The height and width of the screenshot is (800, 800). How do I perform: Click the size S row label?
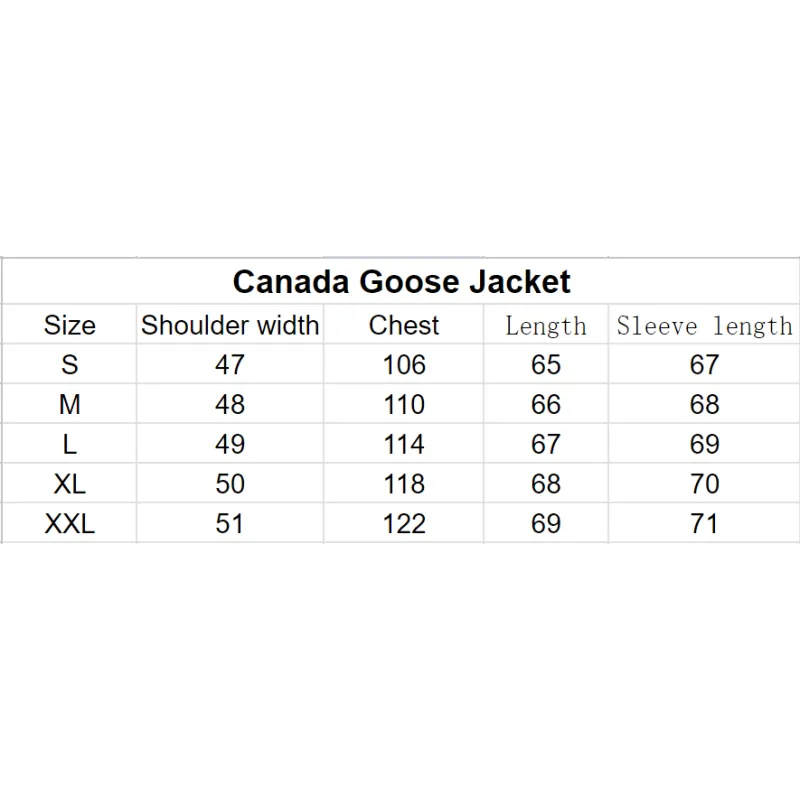[69, 364]
